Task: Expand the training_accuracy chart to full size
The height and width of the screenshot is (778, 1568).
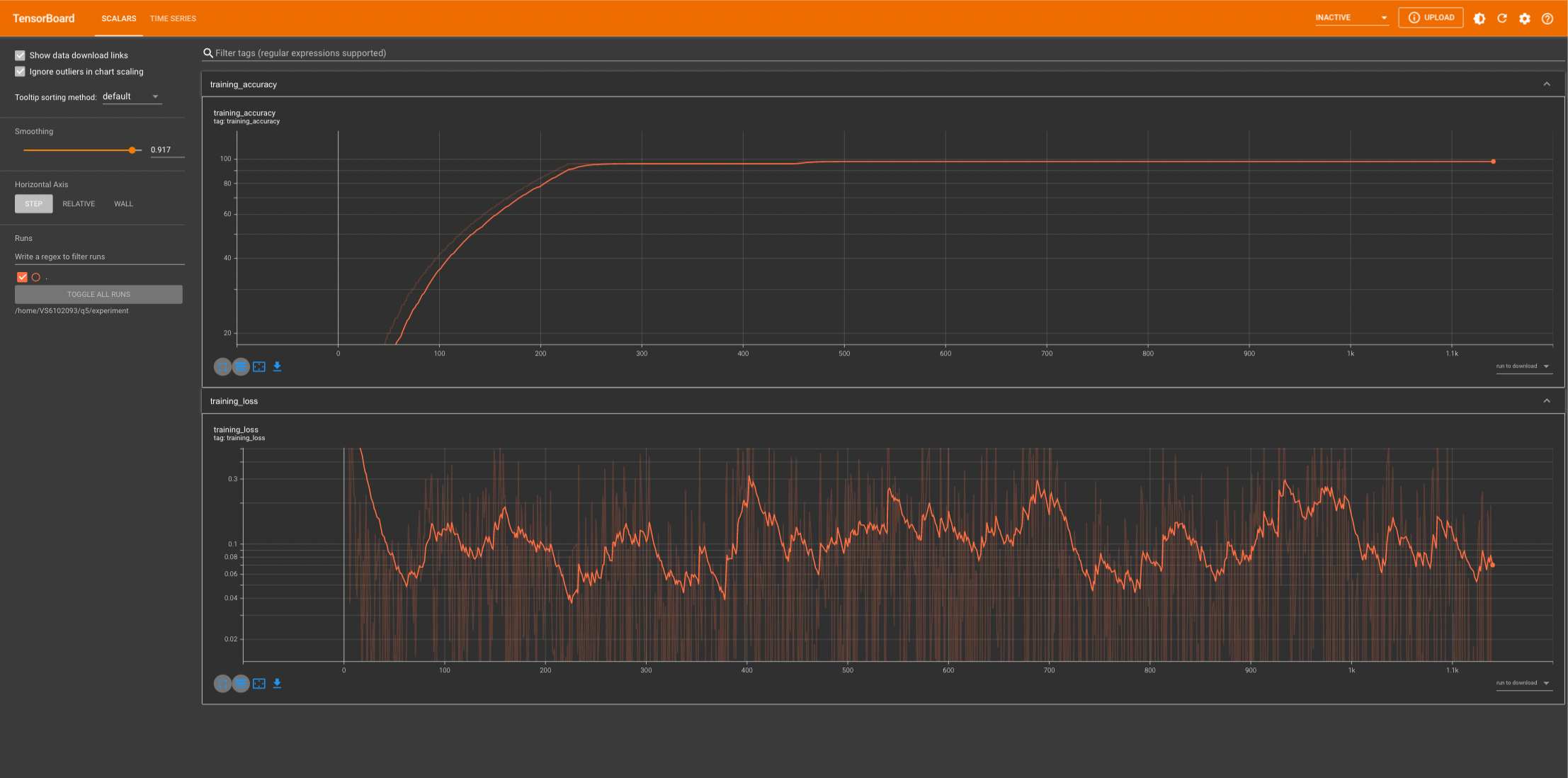Action: [x=222, y=366]
